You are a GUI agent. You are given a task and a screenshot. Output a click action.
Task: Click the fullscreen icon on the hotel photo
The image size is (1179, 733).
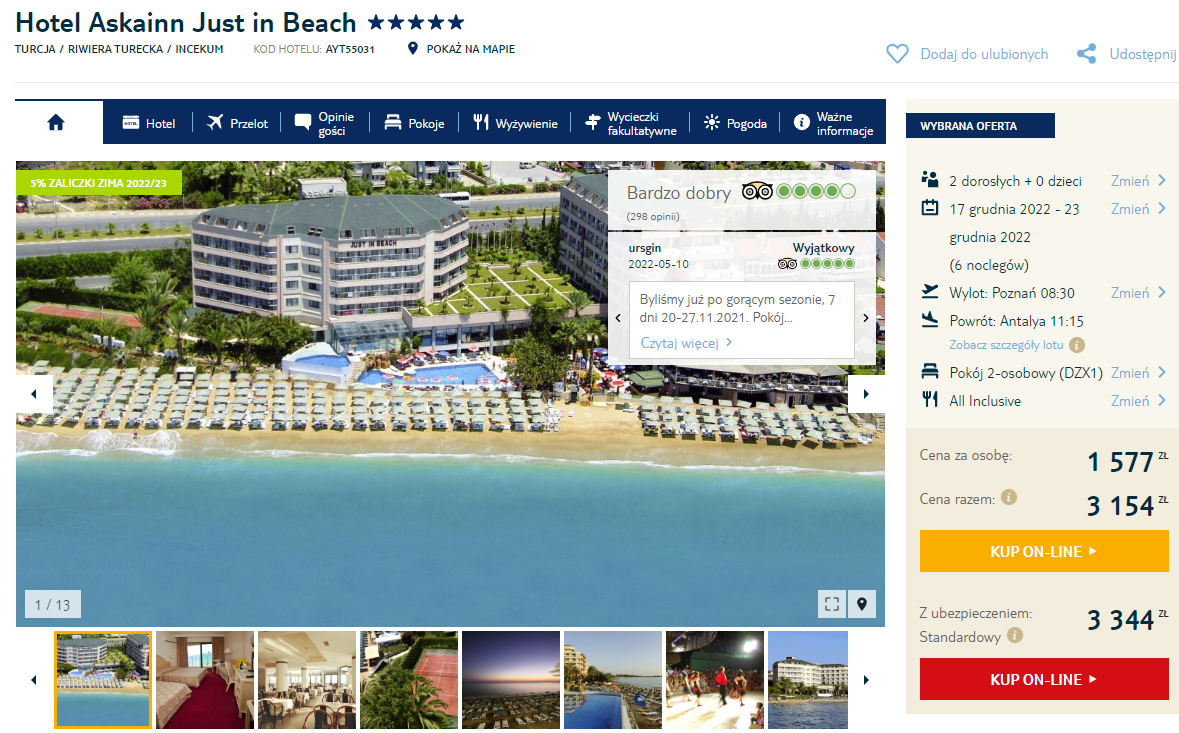tap(832, 604)
